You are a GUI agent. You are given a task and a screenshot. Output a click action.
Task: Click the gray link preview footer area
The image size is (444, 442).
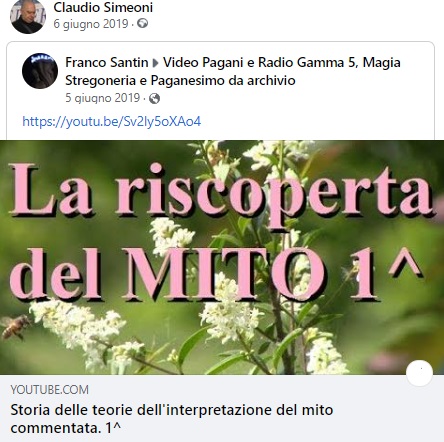tap(222, 408)
